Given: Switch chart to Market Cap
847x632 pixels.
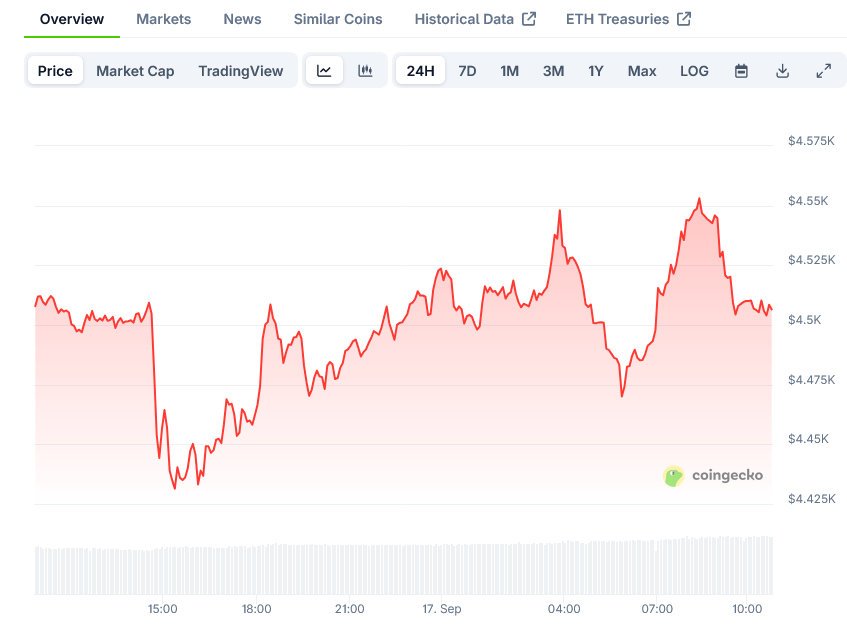Looking at the screenshot, I should (135, 71).
